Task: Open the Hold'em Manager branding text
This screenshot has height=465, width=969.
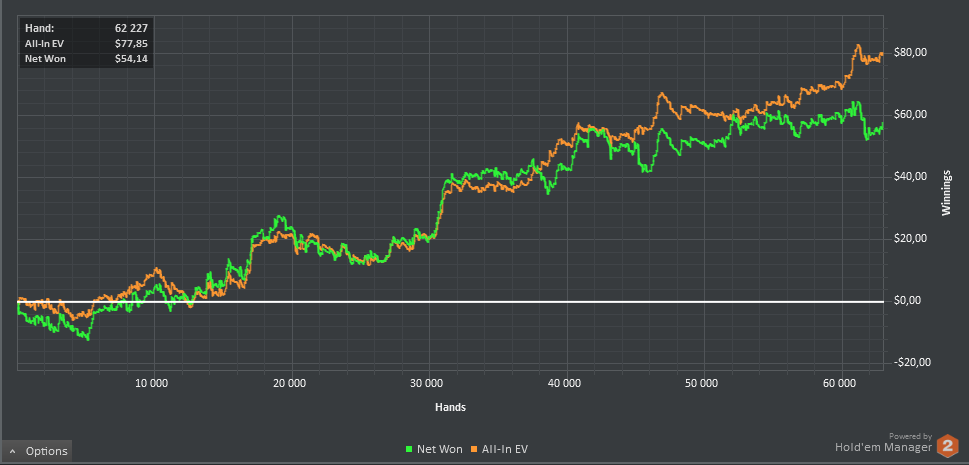Action: tap(884, 447)
